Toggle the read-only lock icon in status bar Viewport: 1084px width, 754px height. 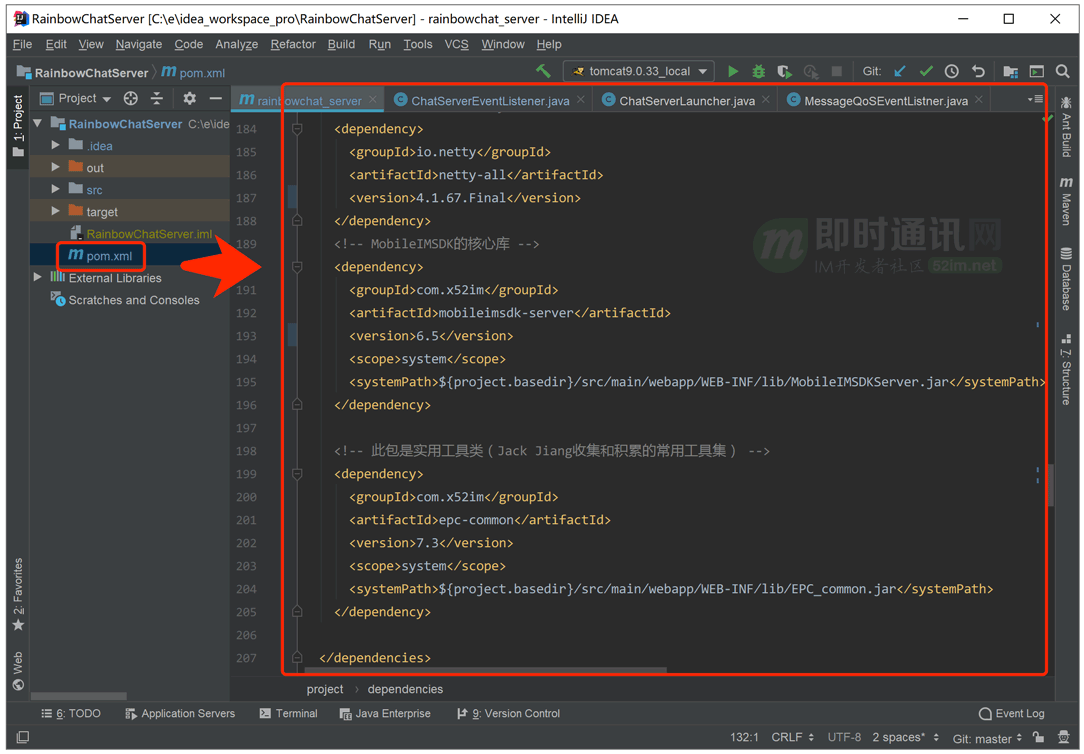(1038, 738)
